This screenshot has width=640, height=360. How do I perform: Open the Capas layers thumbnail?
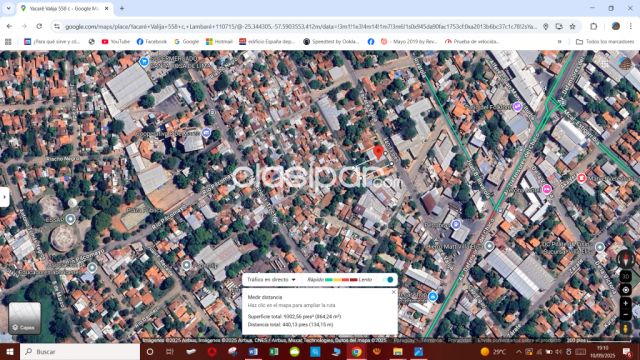click(x=24, y=318)
